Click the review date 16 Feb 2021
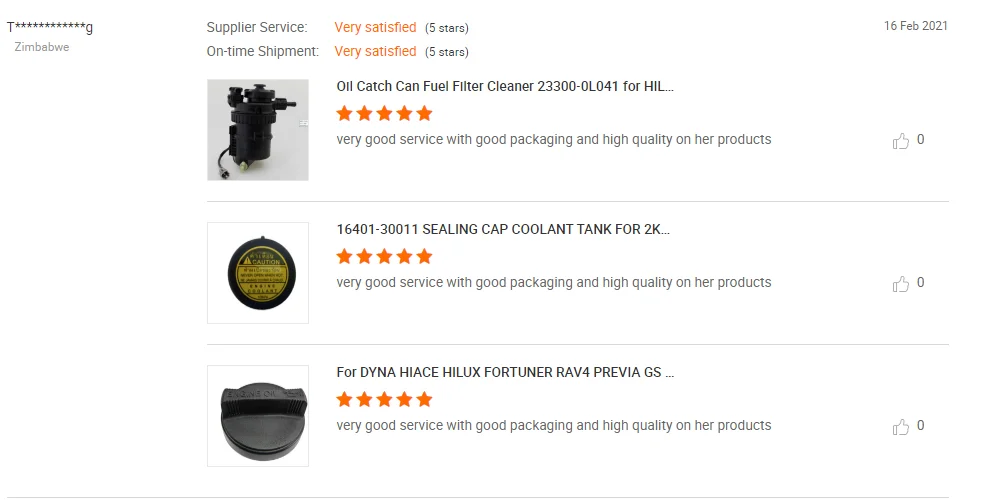This screenshot has width=992, height=503. 915,26
